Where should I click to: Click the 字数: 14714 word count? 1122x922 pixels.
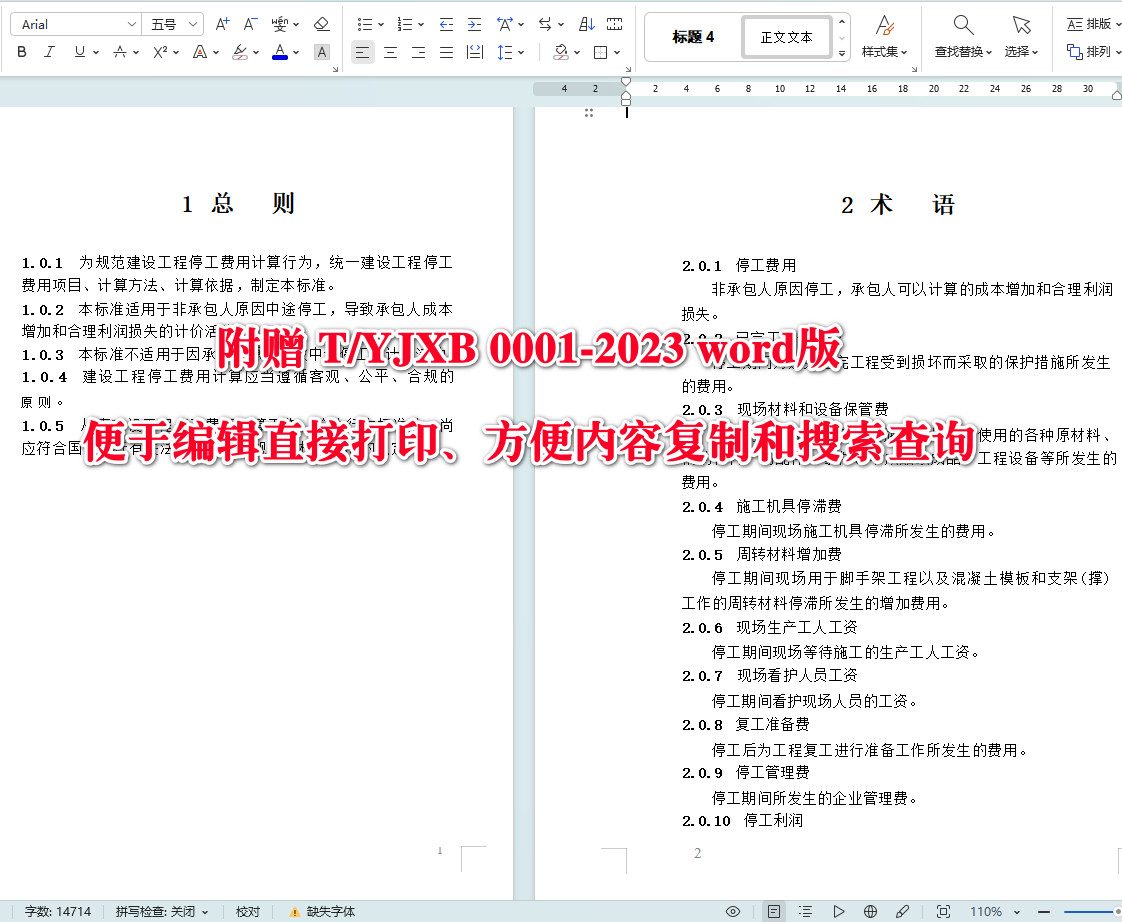tap(57, 911)
